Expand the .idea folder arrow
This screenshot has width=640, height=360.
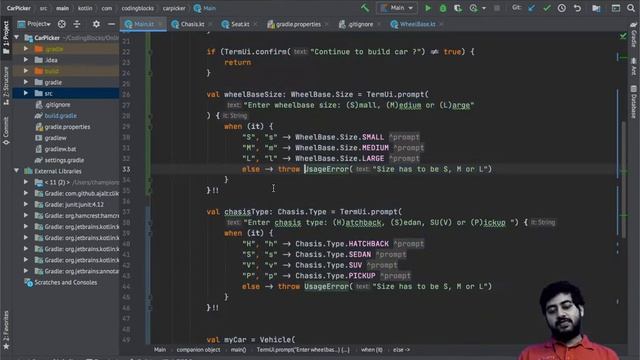[26, 60]
